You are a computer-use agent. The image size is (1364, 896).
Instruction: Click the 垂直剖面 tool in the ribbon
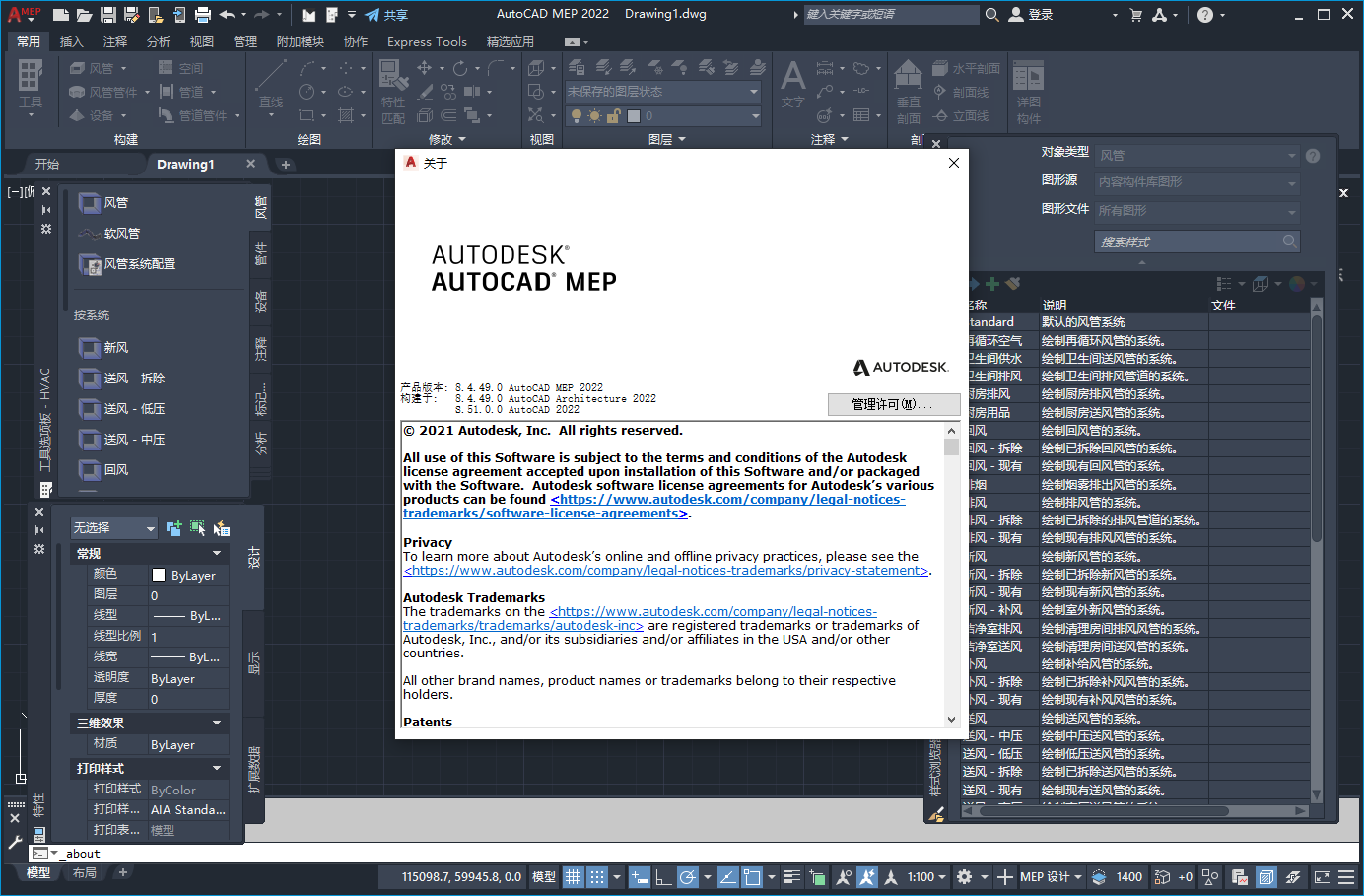(x=908, y=88)
